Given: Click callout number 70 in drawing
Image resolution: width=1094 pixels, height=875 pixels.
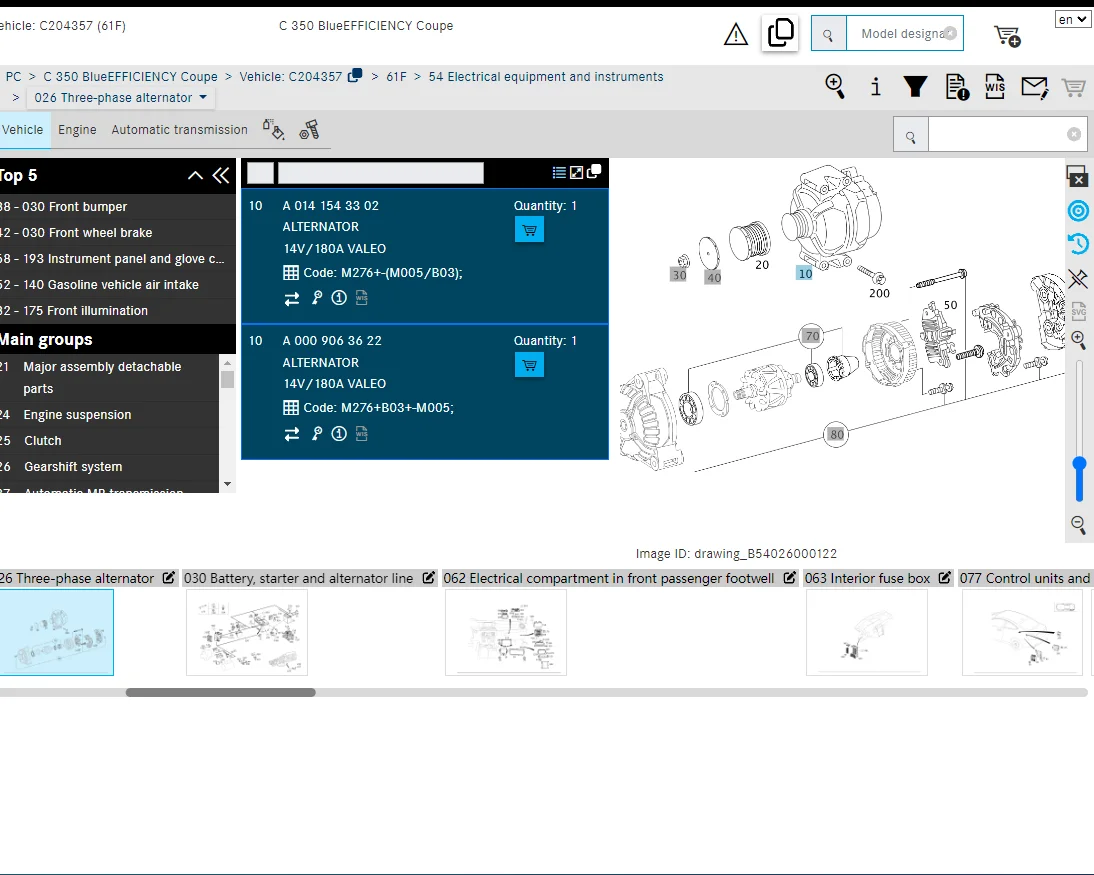Looking at the screenshot, I should tap(812, 336).
